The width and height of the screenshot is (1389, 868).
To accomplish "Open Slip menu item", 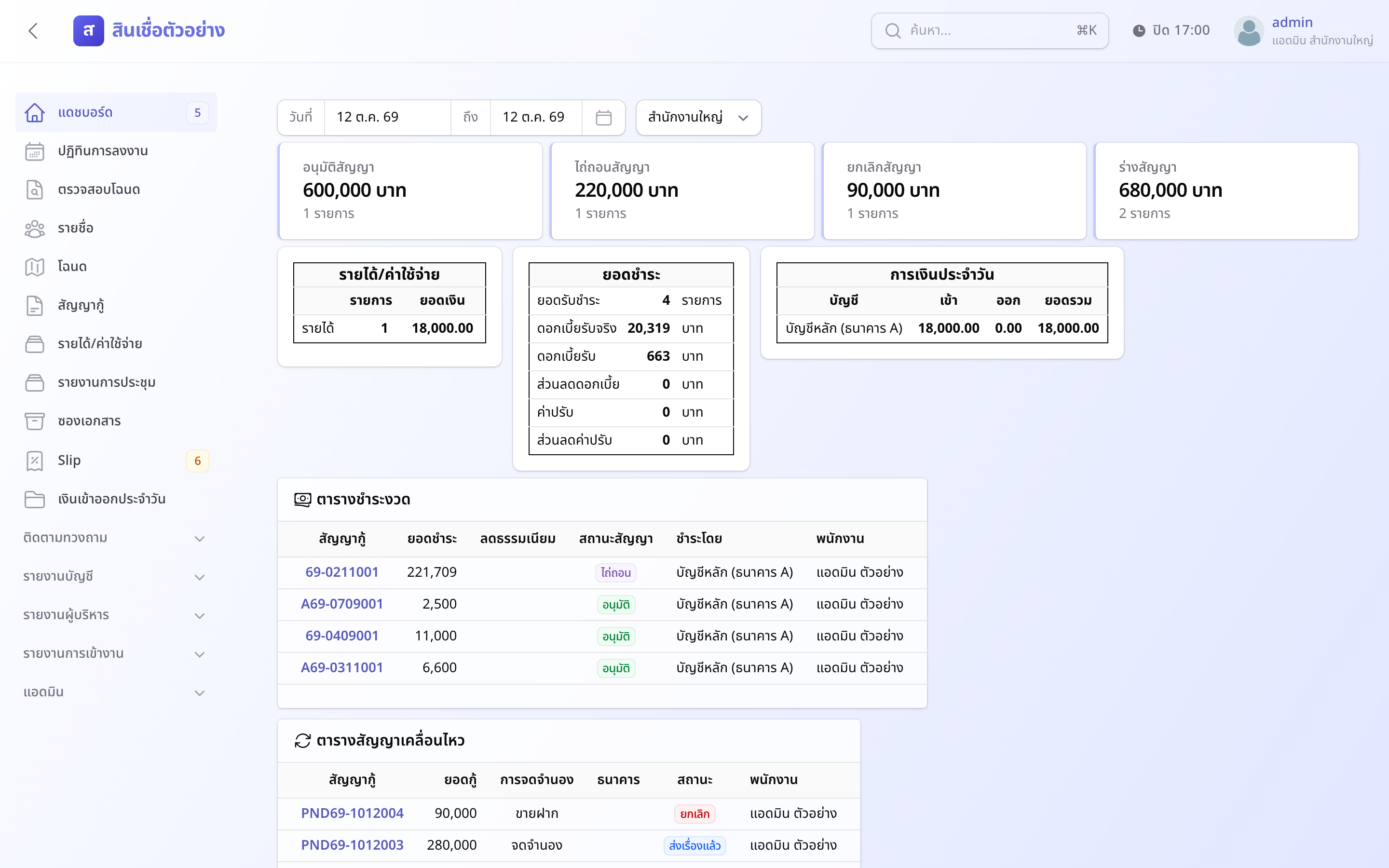I will pyautogui.click(x=116, y=461).
